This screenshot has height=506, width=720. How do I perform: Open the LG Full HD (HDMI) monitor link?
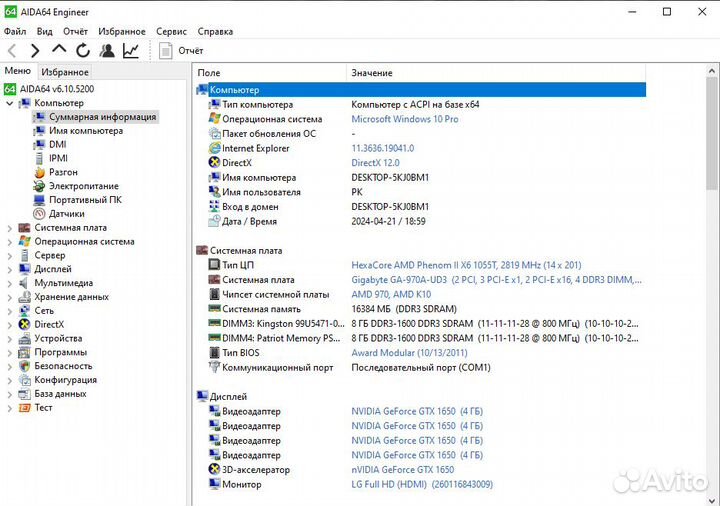(422, 484)
